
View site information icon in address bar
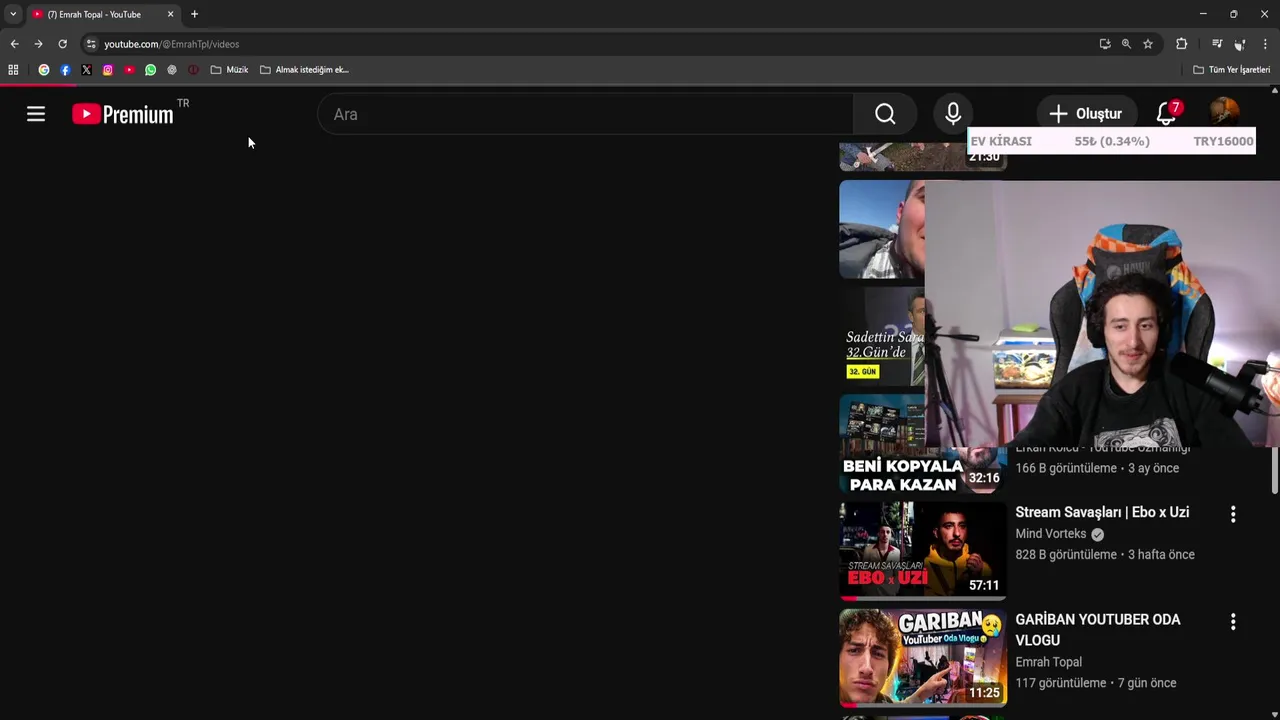pos(91,44)
